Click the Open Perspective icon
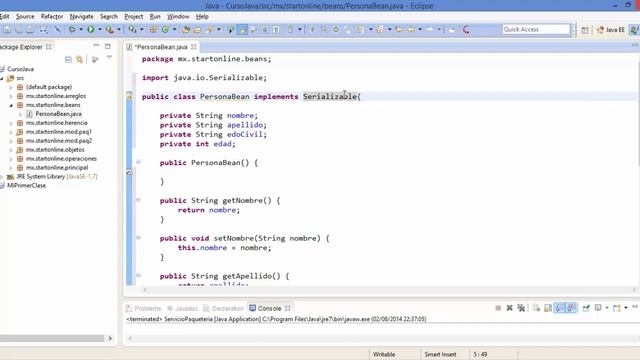Image resolution: width=640 pixels, height=360 pixels. pos(585,30)
